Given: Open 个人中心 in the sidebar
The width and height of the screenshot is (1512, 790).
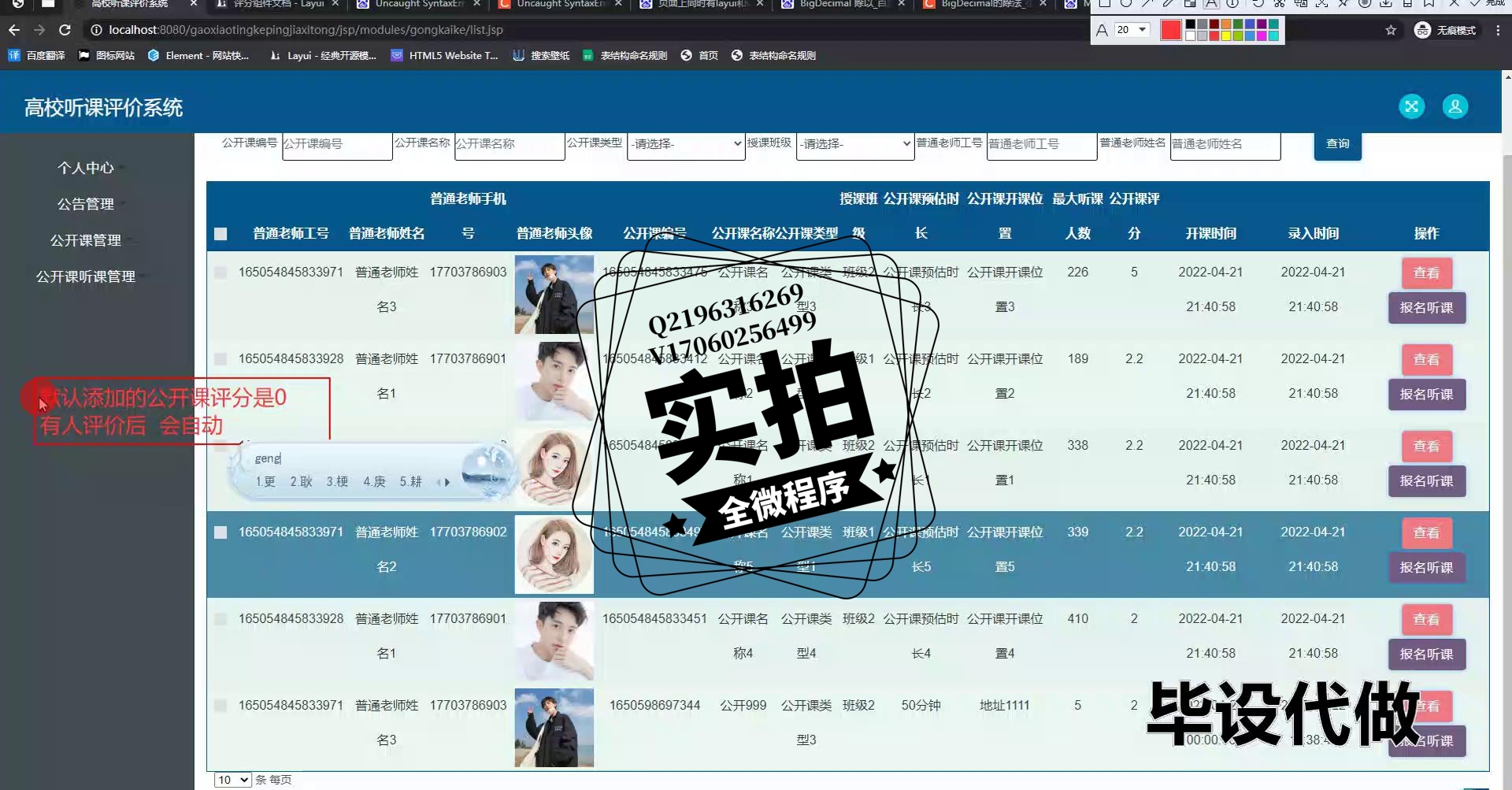Looking at the screenshot, I should coord(86,168).
